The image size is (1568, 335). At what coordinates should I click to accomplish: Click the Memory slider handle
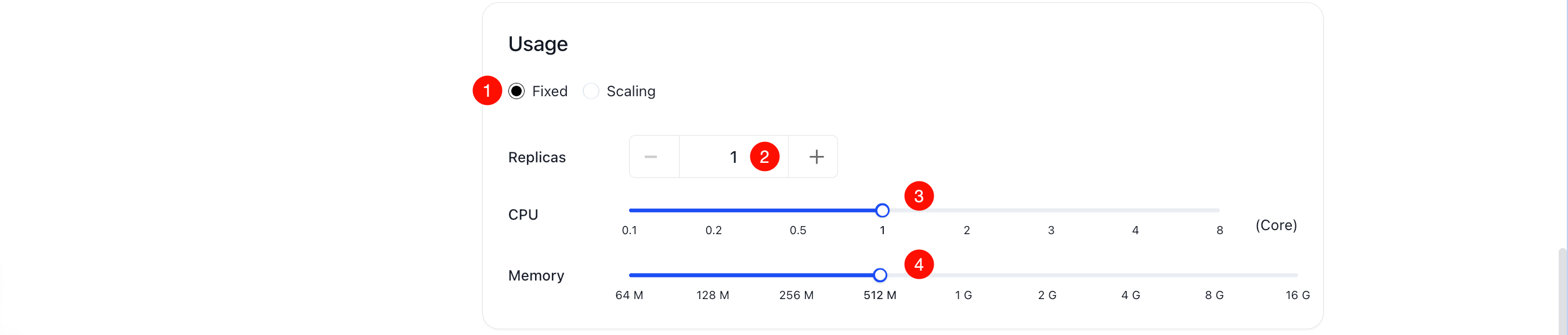coord(880,275)
